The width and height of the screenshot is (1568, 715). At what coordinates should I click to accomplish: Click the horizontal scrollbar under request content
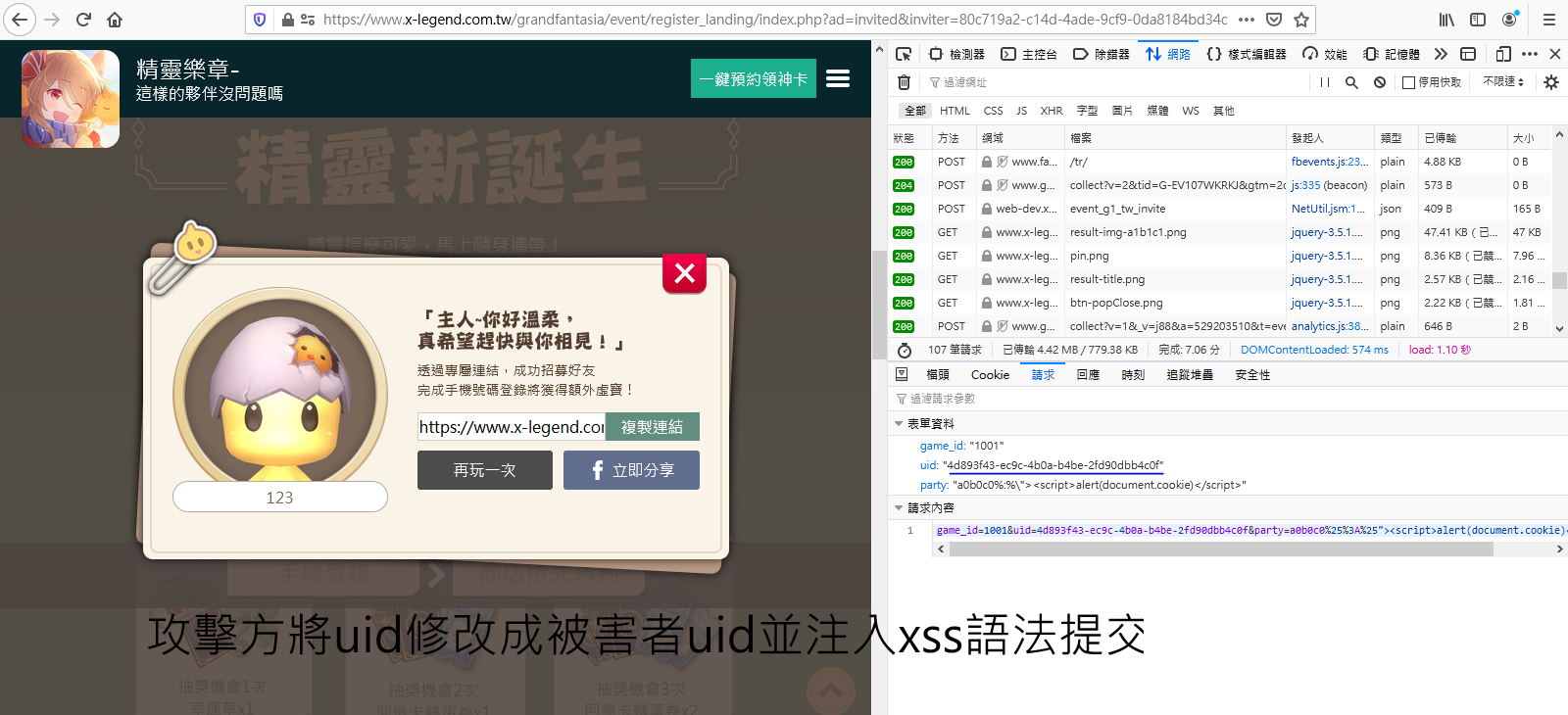(1221, 549)
